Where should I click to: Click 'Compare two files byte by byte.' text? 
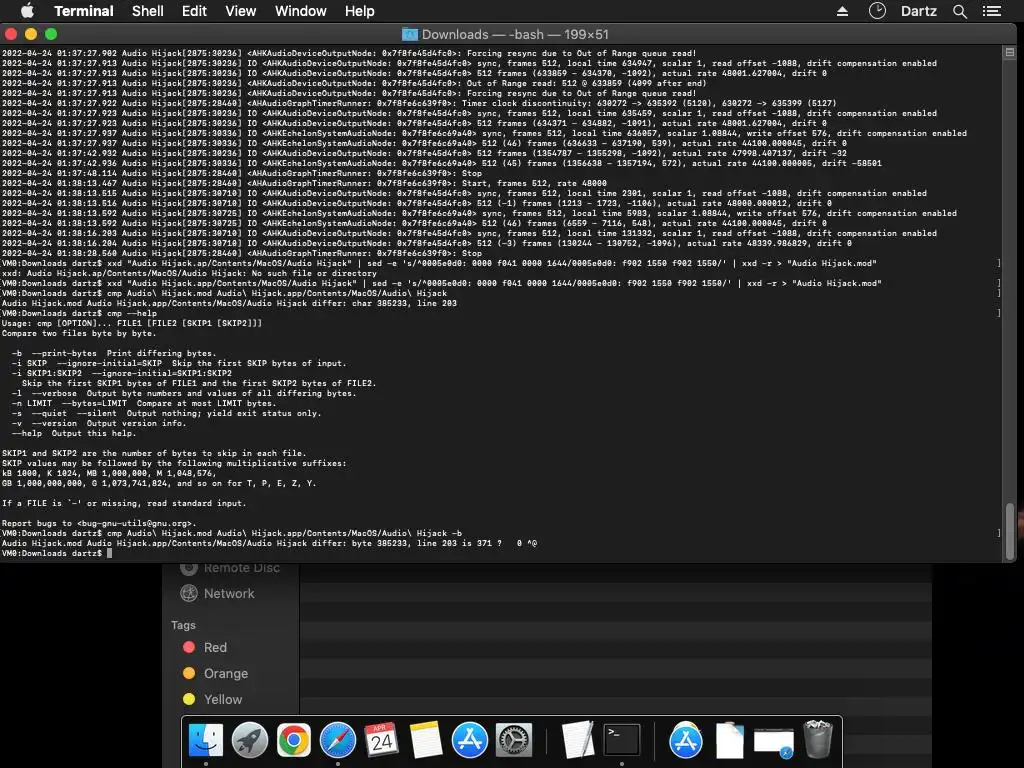click(78, 333)
